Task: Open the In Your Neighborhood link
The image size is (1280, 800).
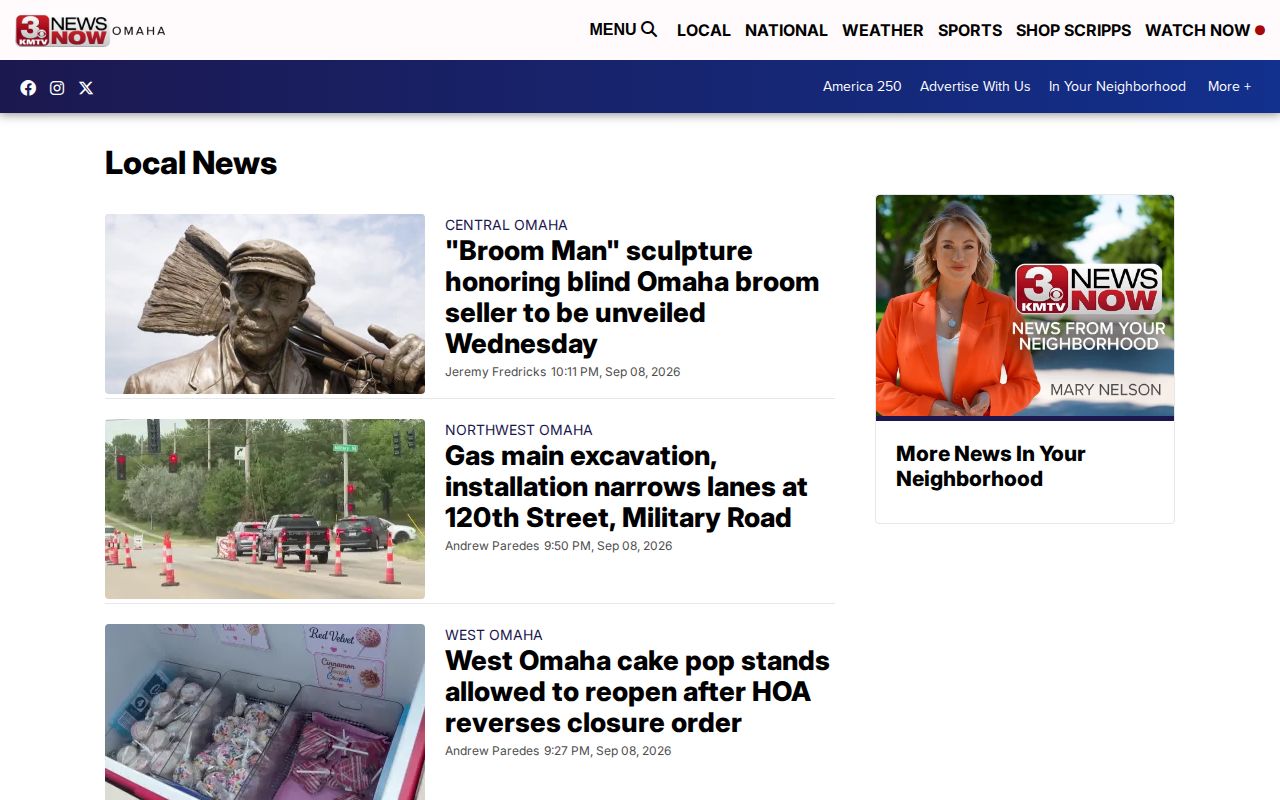Action: tap(1117, 86)
